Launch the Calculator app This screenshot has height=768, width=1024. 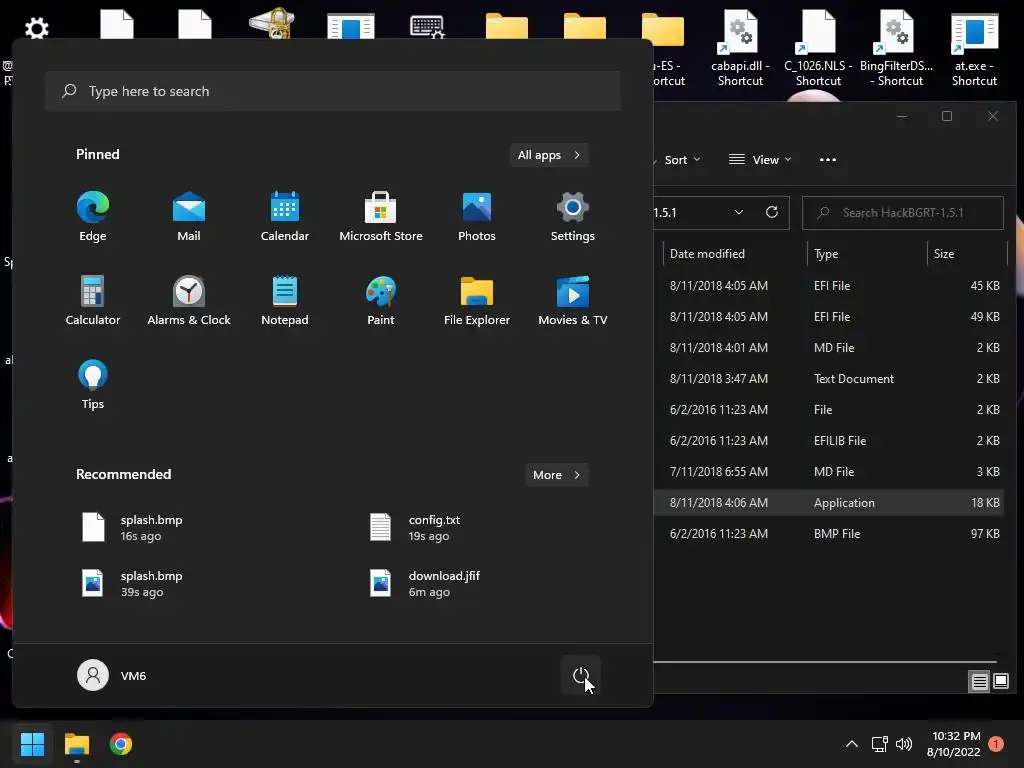pyautogui.click(x=93, y=300)
